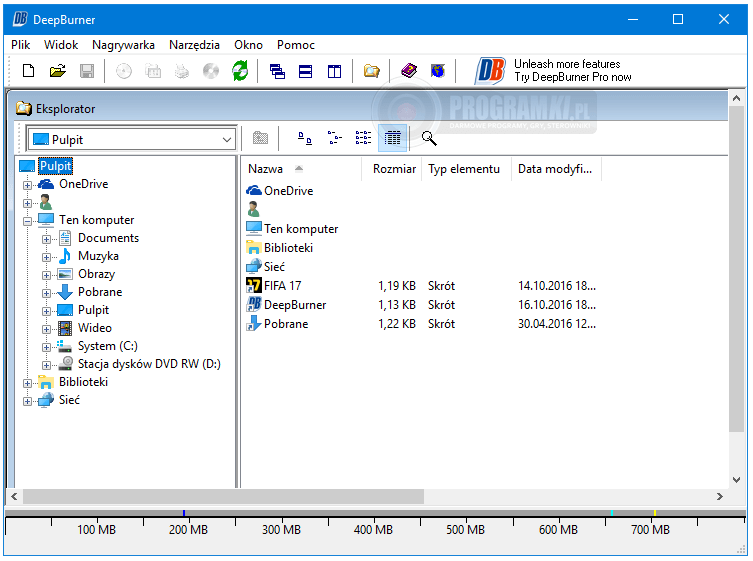Select the Pobrane shortcut in file list
753x561 pixels.
(x=286, y=324)
